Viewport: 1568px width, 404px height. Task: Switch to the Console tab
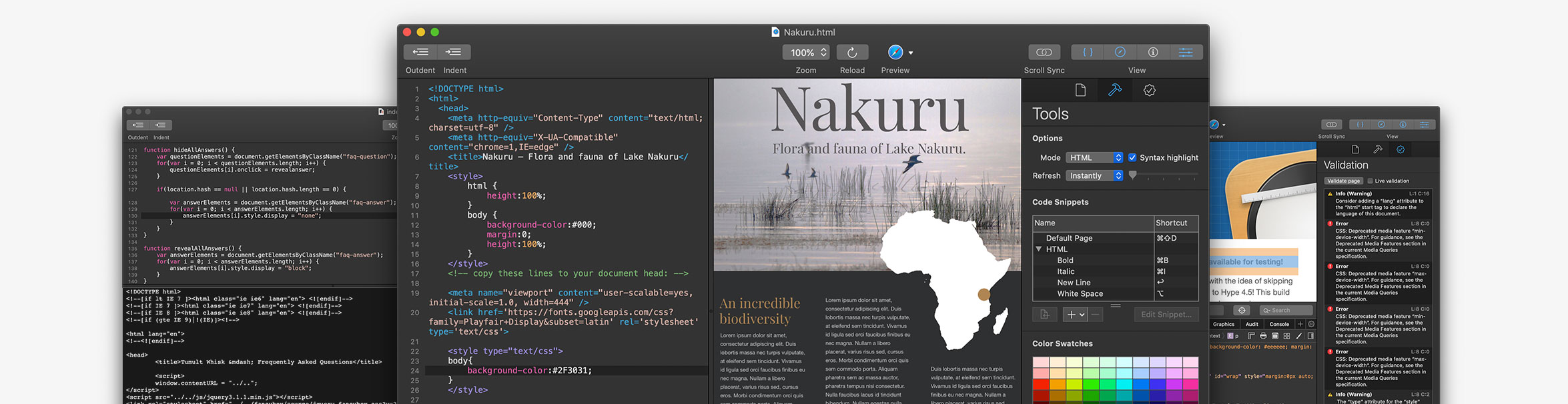click(1279, 324)
